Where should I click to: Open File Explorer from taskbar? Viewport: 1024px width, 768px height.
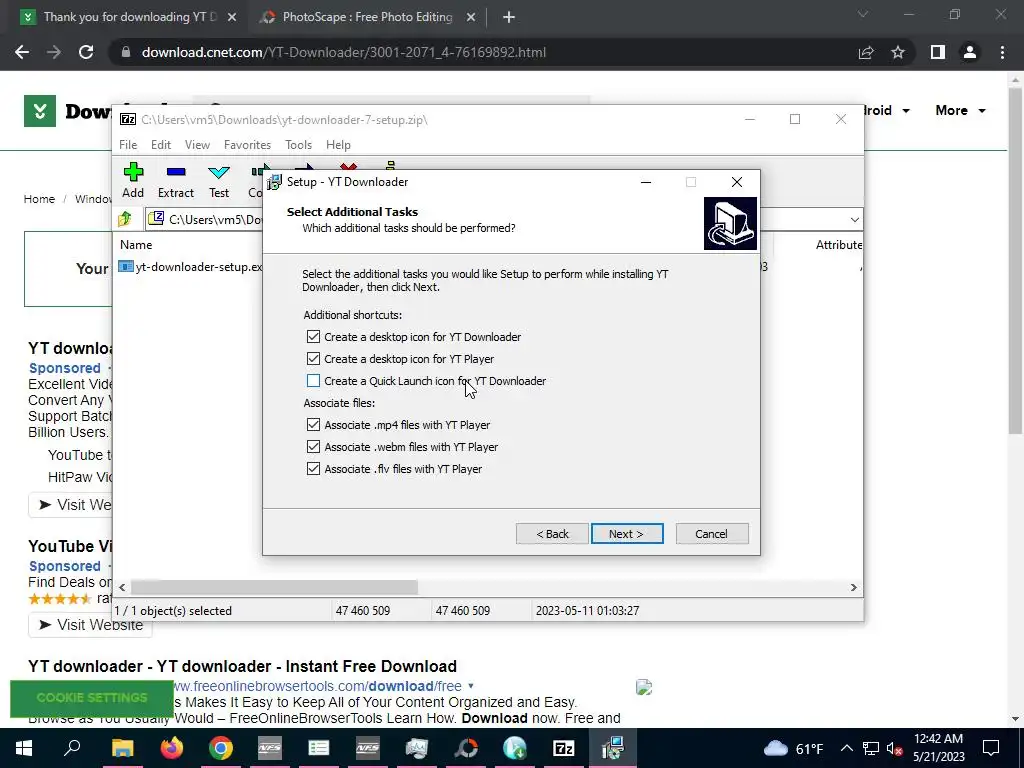coord(123,748)
